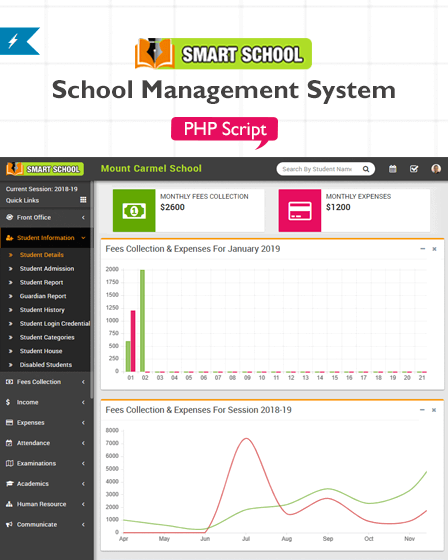The width and height of the screenshot is (448, 560).
Task: Click the red line peak at Jul
Action: pyautogui.click(x=247, y=439)
